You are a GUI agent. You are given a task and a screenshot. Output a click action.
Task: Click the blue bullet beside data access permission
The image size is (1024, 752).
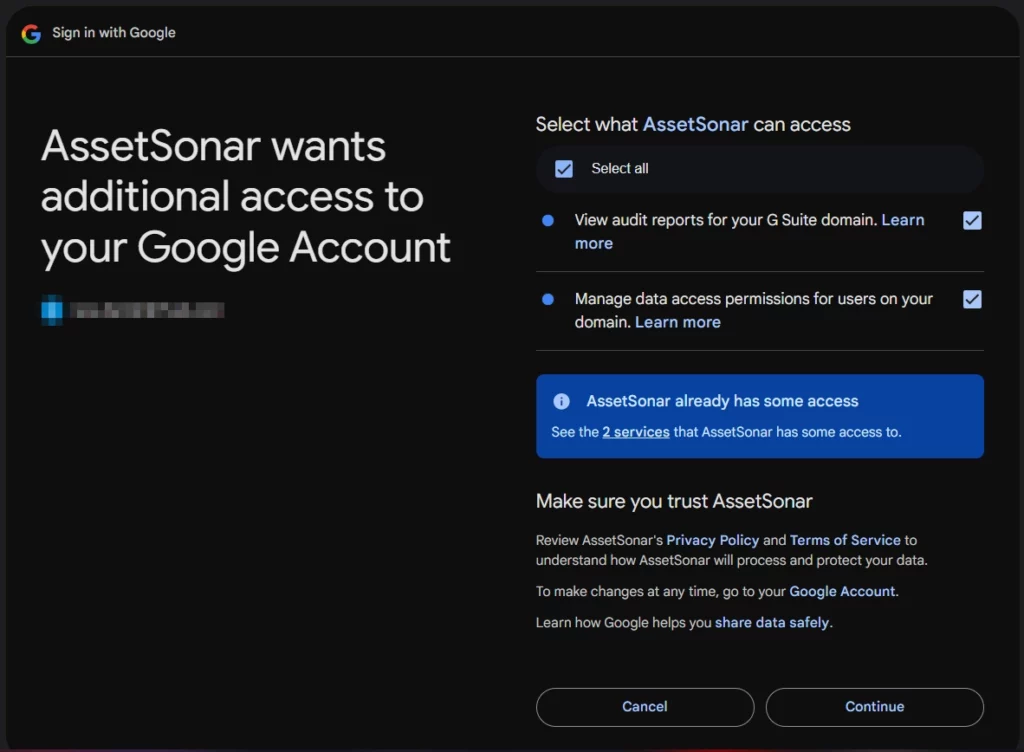point(548,299)
